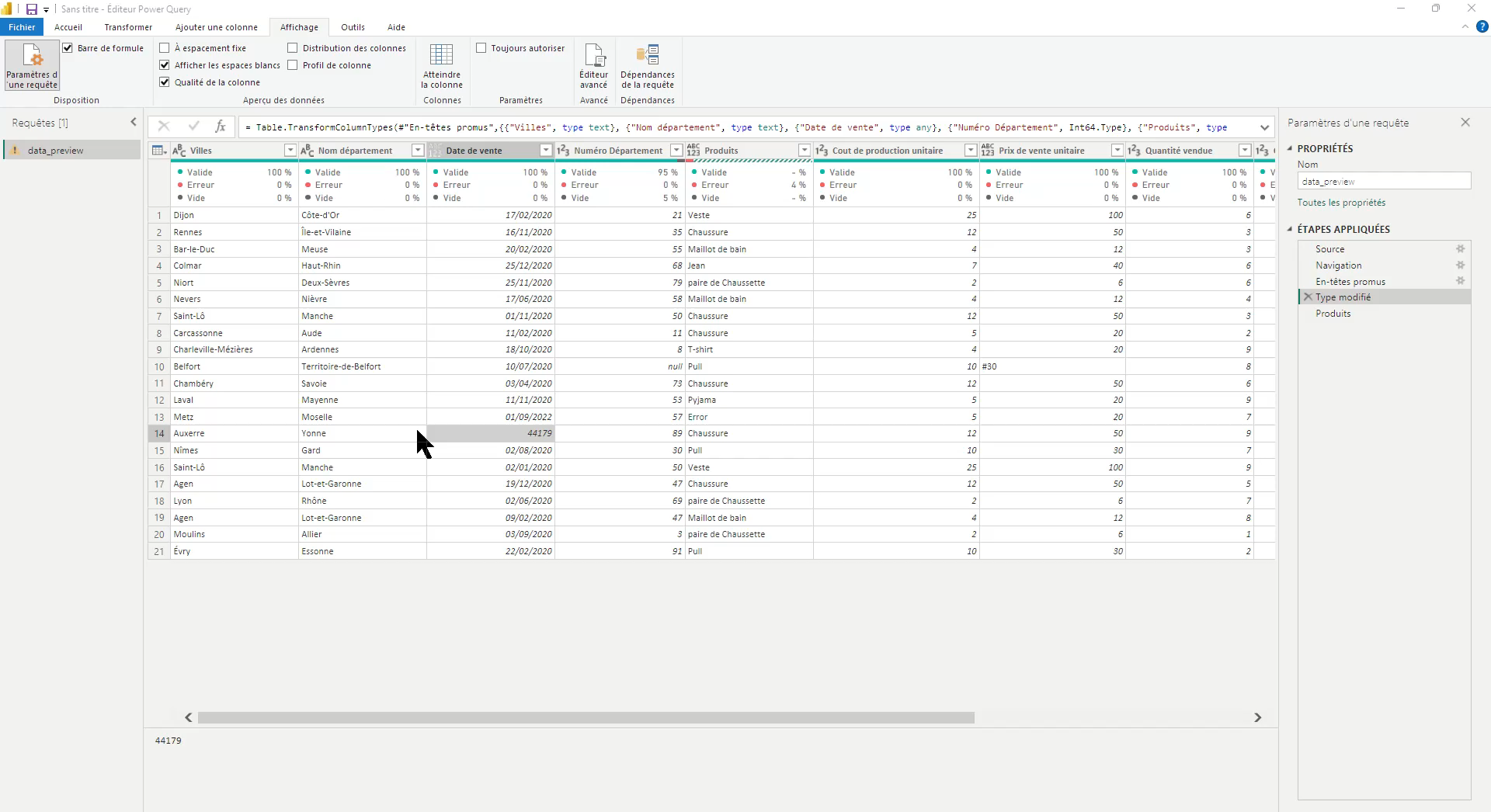Viewport: 1491px width, 812px height.
Task: Open the Fichier menu
Action: [x=22, y=27]
